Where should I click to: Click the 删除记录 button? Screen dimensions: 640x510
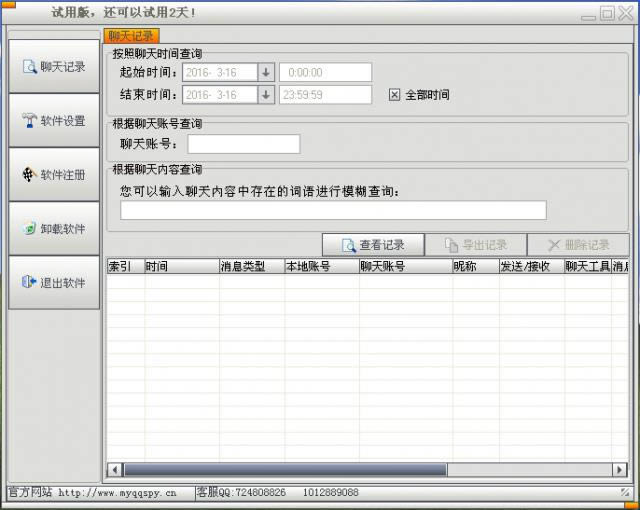(578, 245)
